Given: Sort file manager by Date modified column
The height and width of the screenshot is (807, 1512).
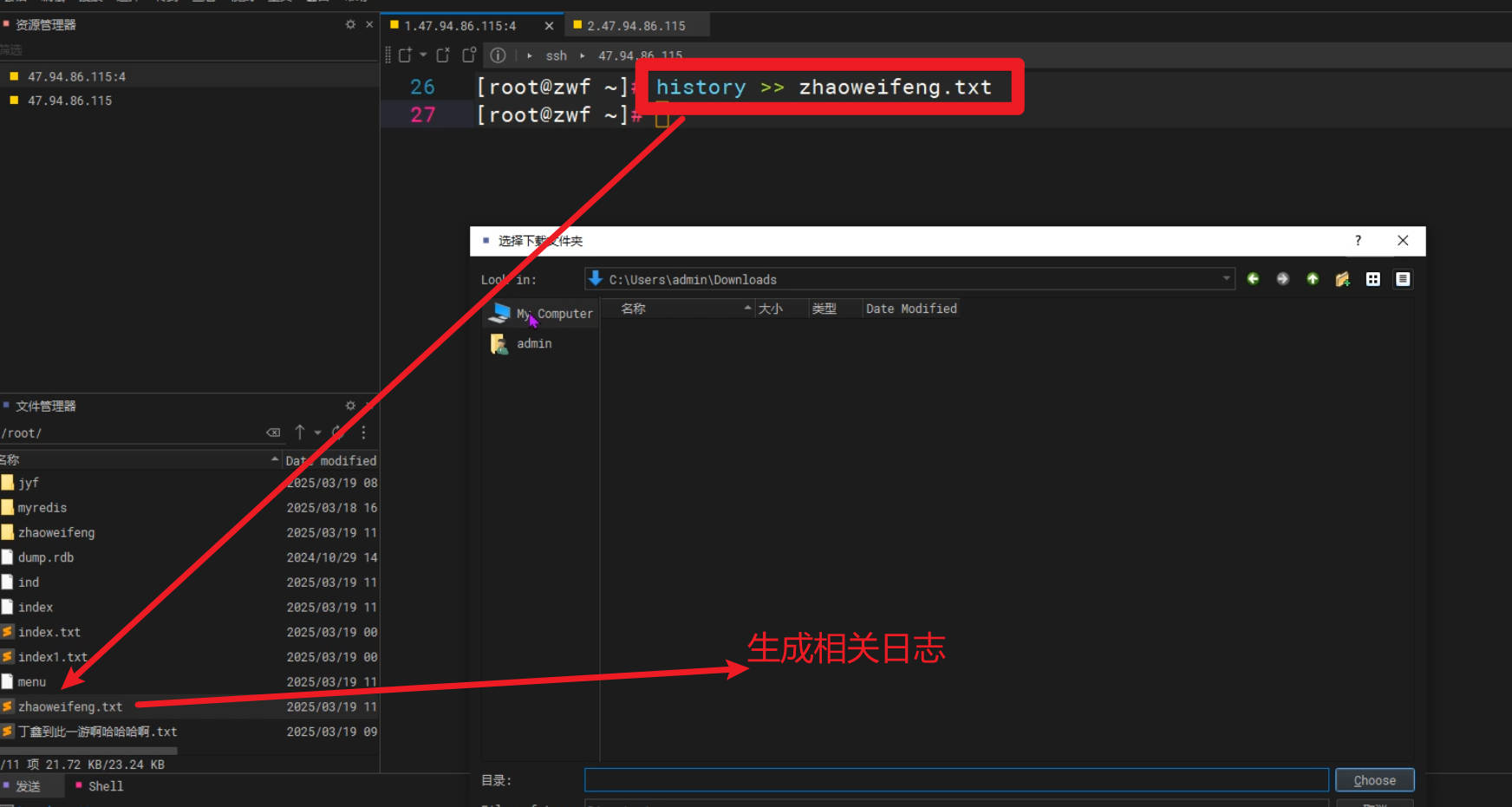Looking at the screenshot, I should [x=331, y=460].
